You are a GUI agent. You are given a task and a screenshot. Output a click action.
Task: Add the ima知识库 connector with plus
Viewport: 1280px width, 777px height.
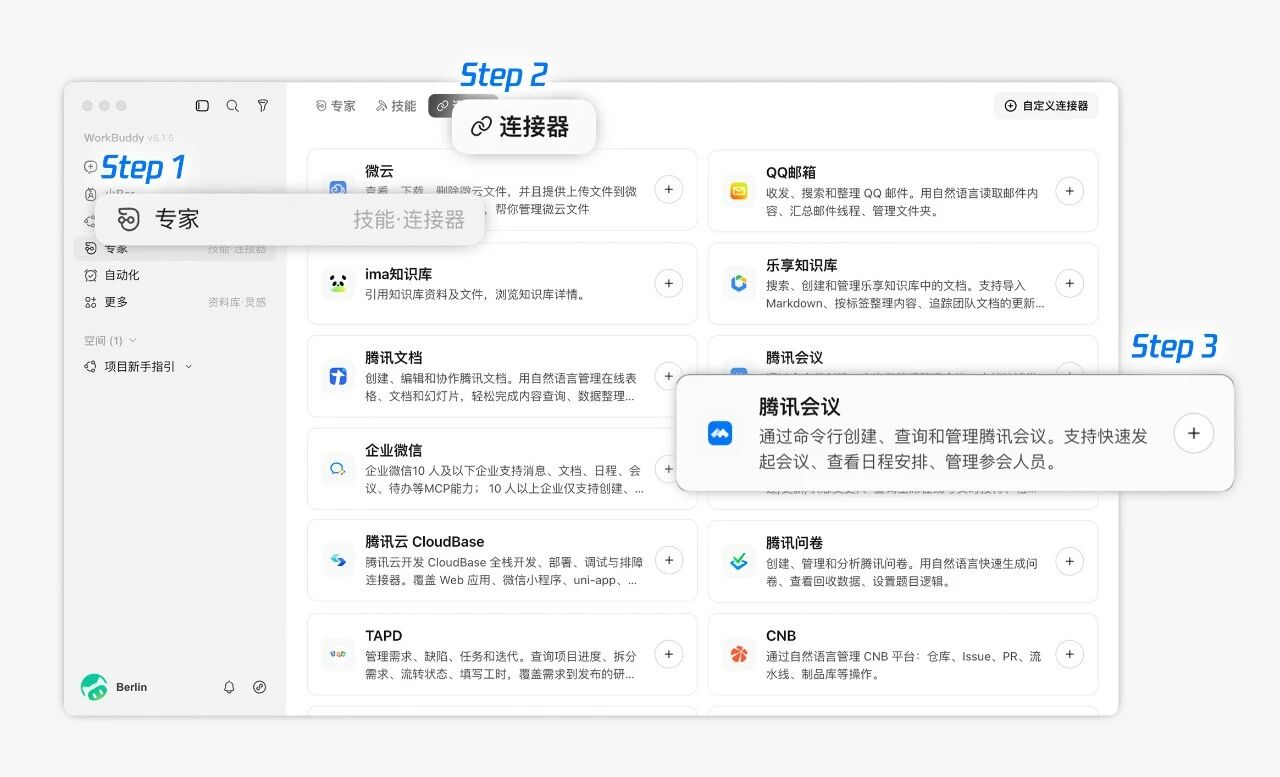point(669,283)
